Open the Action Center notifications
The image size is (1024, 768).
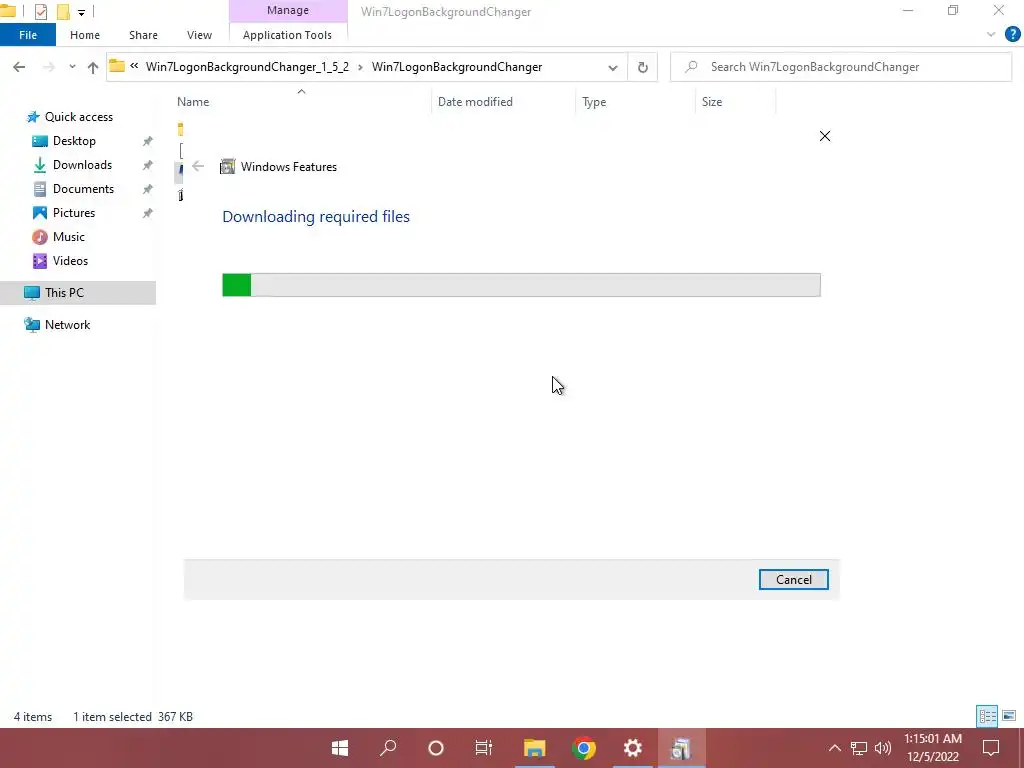pyautogui.click(x=991, y=748)
